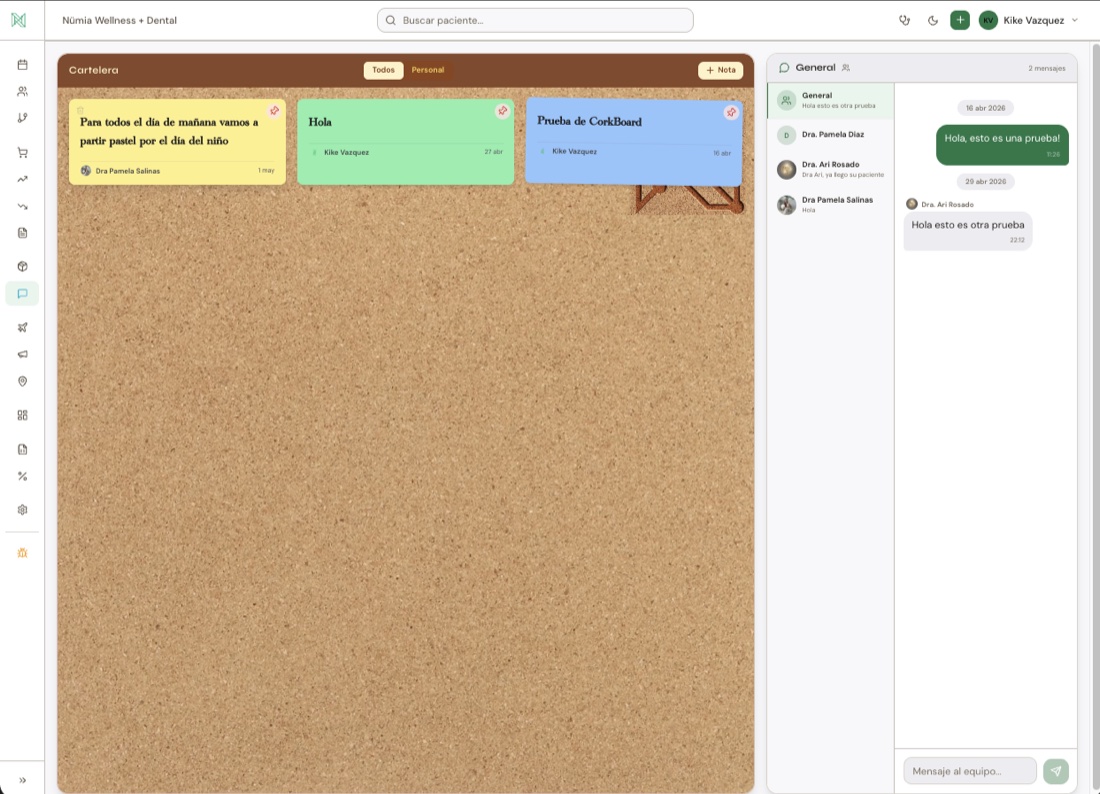
Task: Open chat with Dra. Ari Rosado
Action: tap(831, 169)
